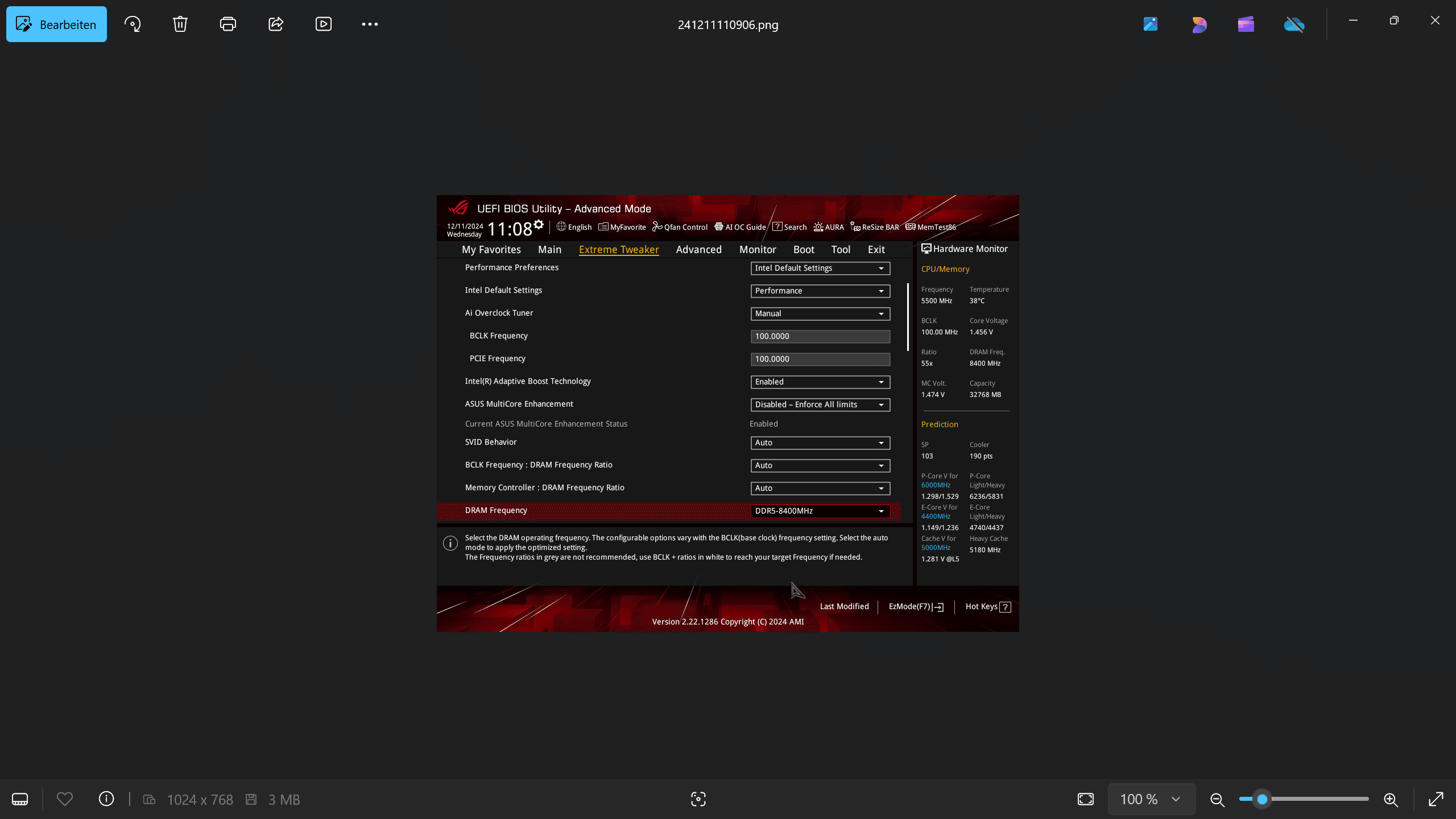Open the share icon

[x=276, y=24]
